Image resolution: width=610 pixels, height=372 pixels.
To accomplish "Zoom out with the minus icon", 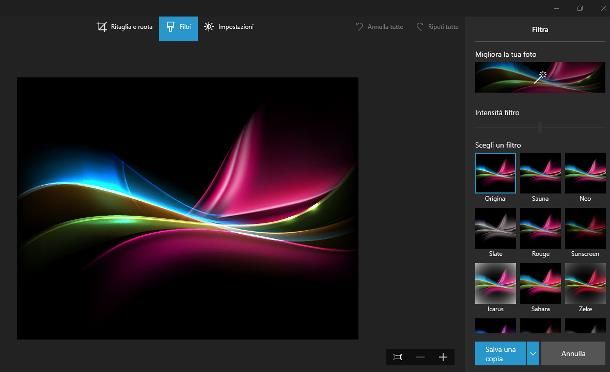I will point(420,357).
